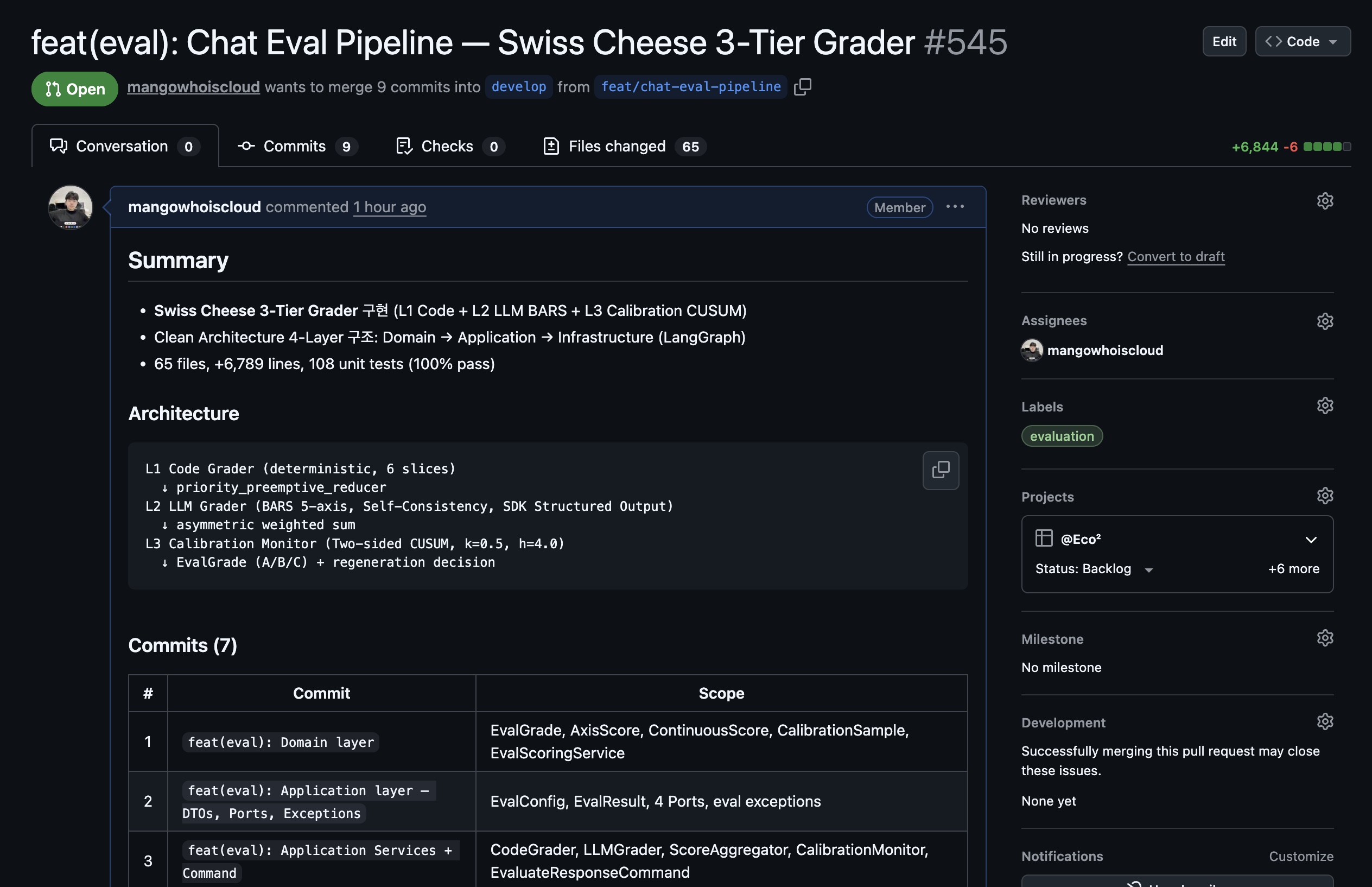The width and height of the screenshot is (1372, 887).
Task: Copy the head branch name icon
Action: 802,87
